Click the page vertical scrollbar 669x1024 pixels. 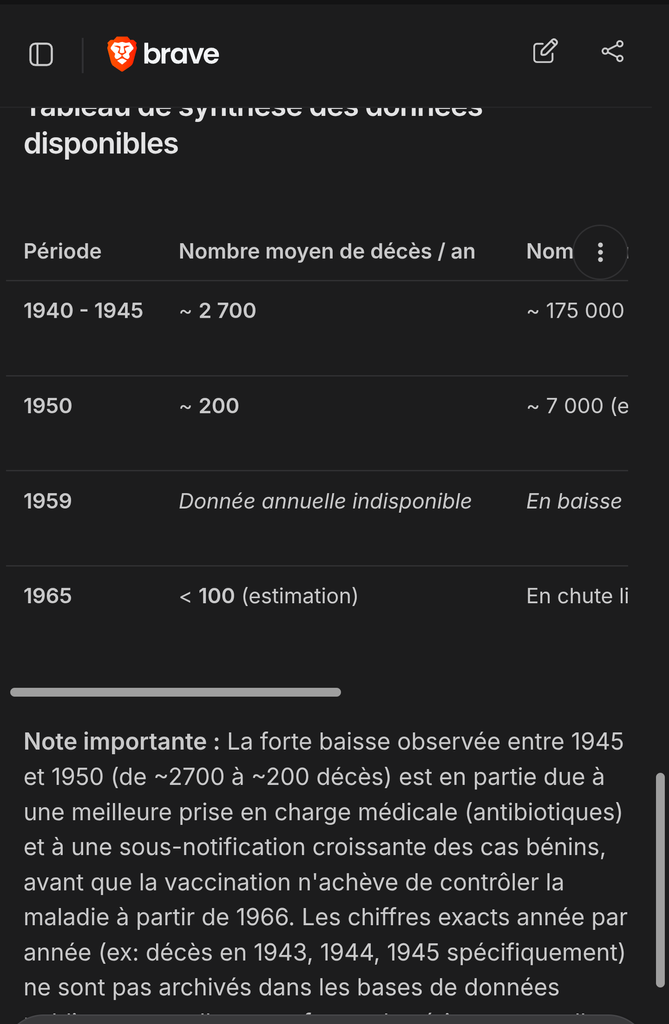coord(660,880)
